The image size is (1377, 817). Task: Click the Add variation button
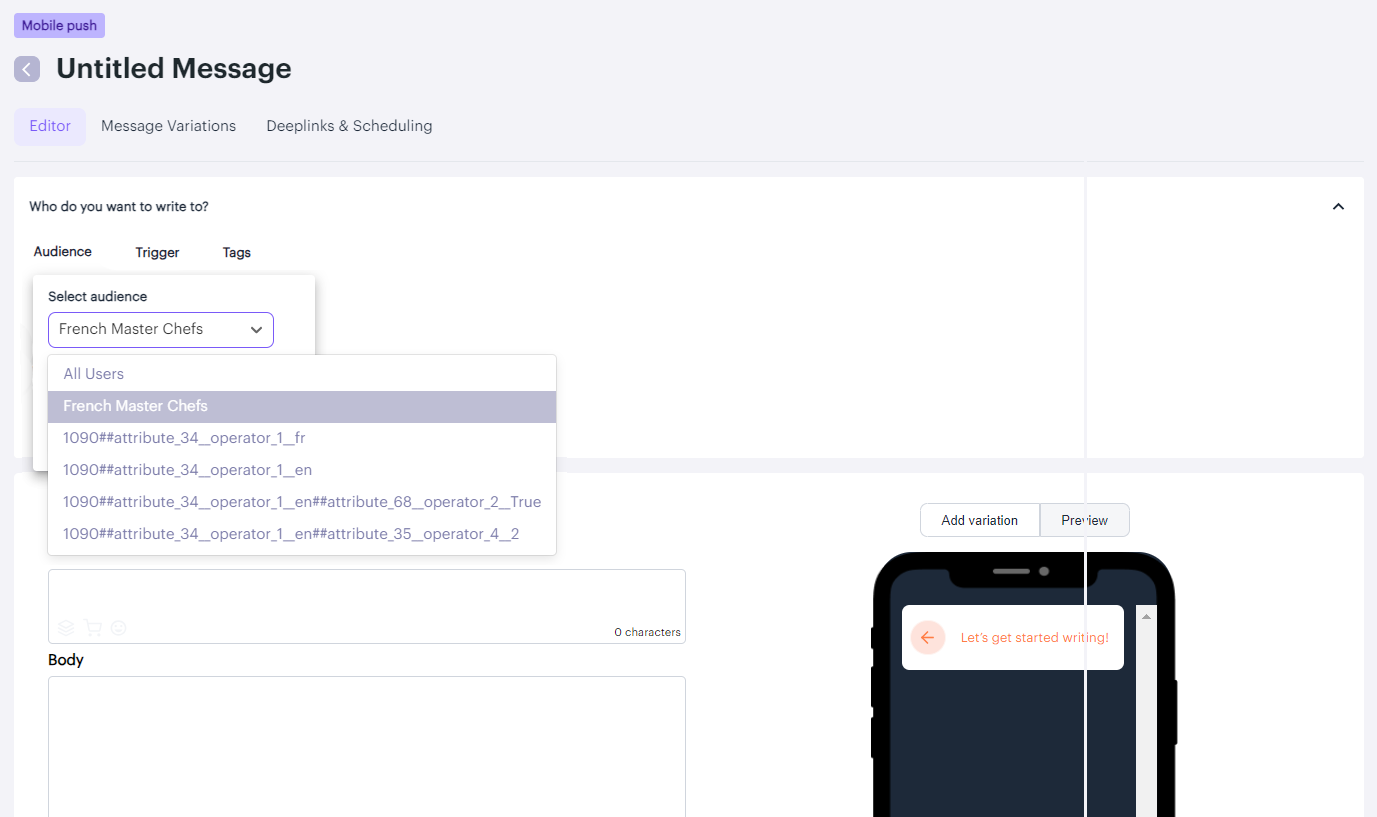[980, 520]
